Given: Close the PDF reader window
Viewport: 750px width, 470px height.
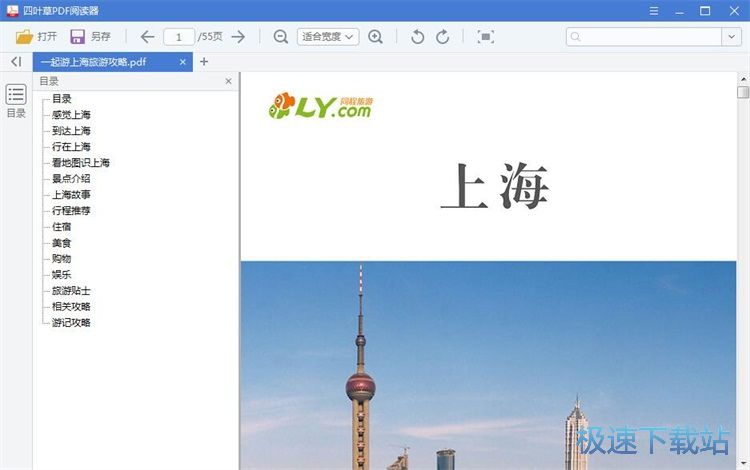Looking at the screenshot, I should click(x=735, y=11).
